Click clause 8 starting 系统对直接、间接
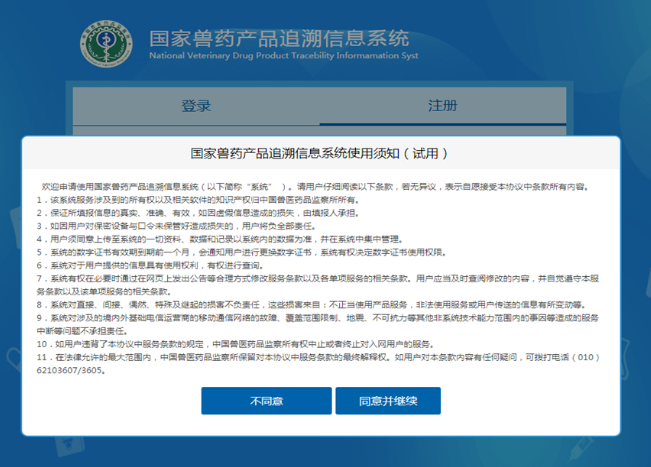This screenshot has width=651, height=467. pos(311,305)
